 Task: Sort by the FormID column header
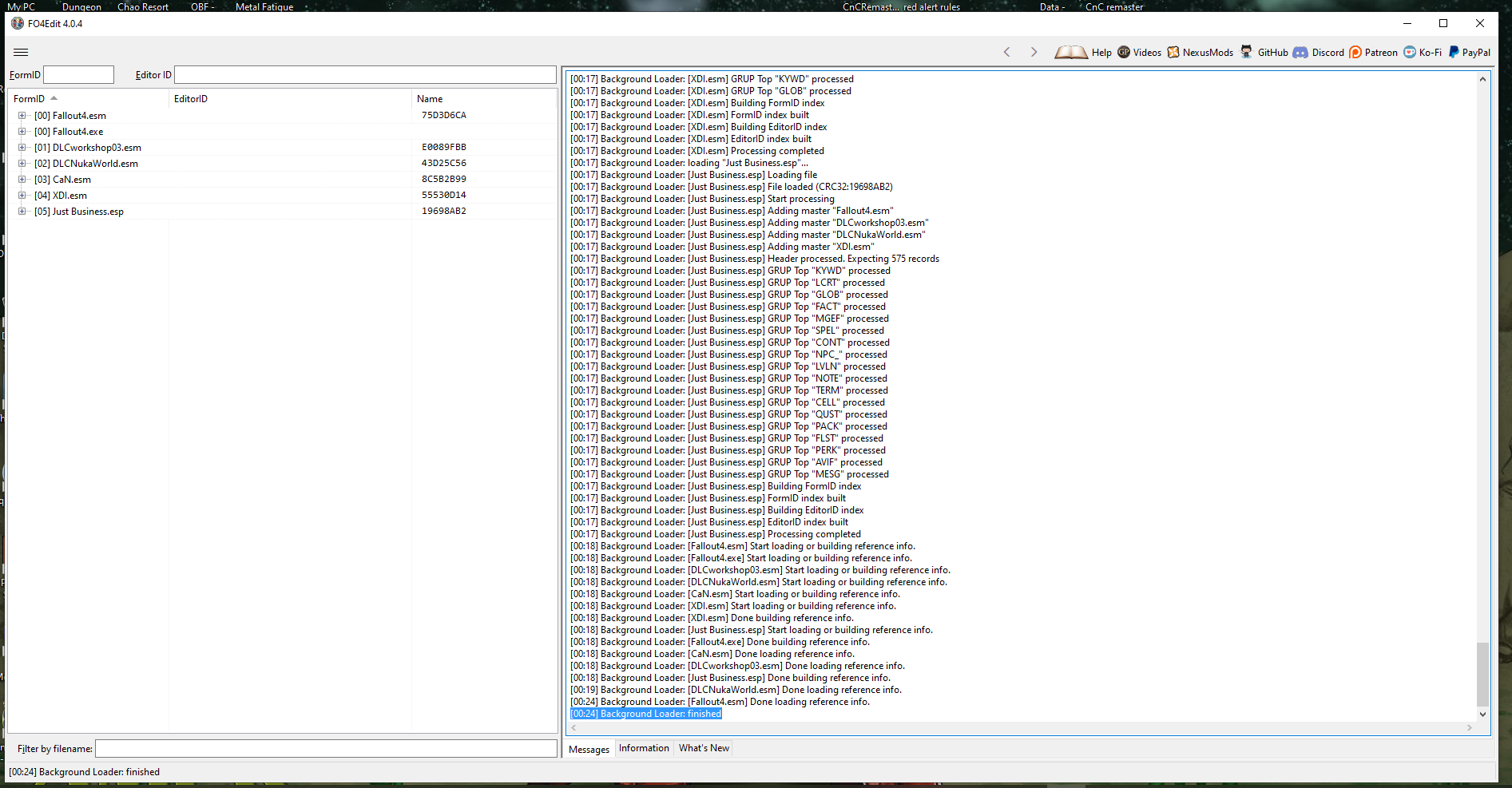(x=89, y=99)
